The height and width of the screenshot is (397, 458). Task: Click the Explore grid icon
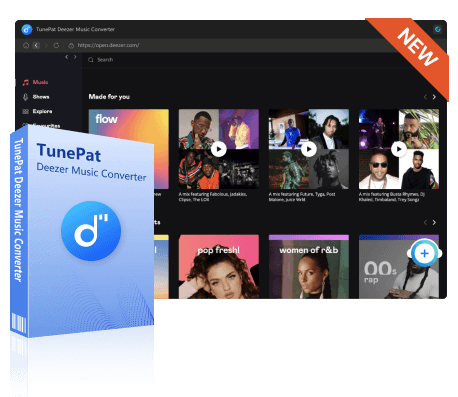[x=25, y=111]
